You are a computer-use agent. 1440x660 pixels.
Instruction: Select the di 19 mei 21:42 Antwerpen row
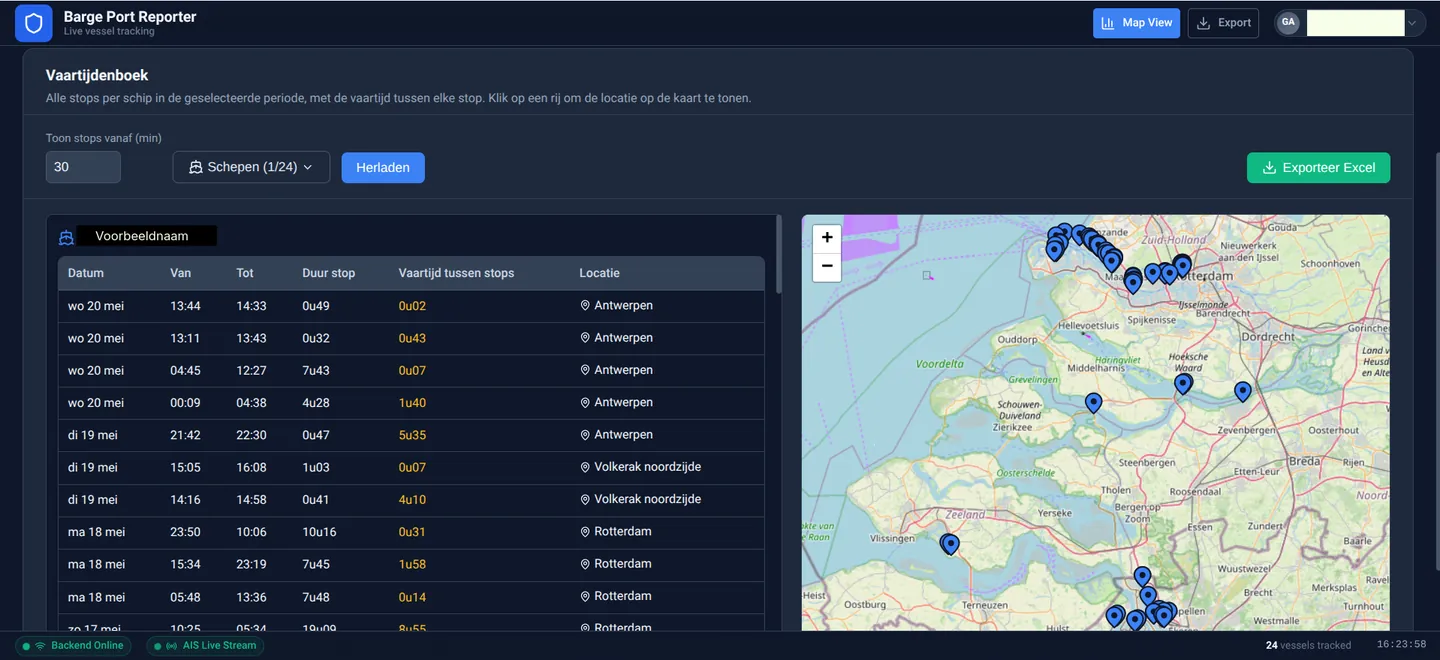tap(411, 435)
